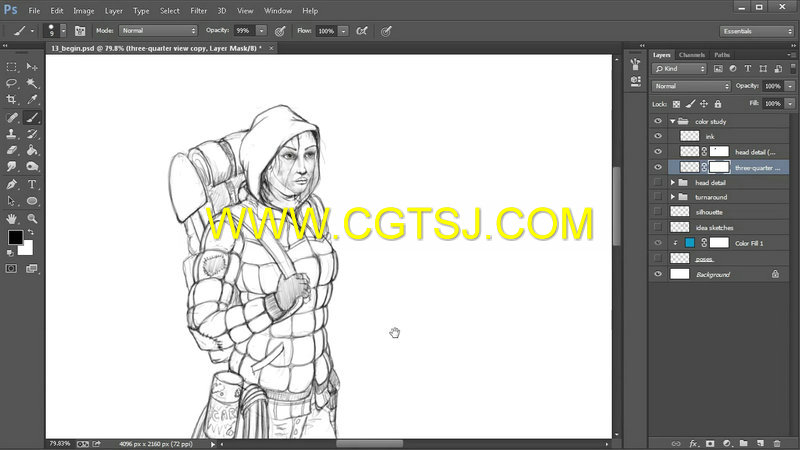Image resolution: width=800 pixels, height=450 pixels.
Task: Select the Ellipse shape tool
Action: [32, 201]
